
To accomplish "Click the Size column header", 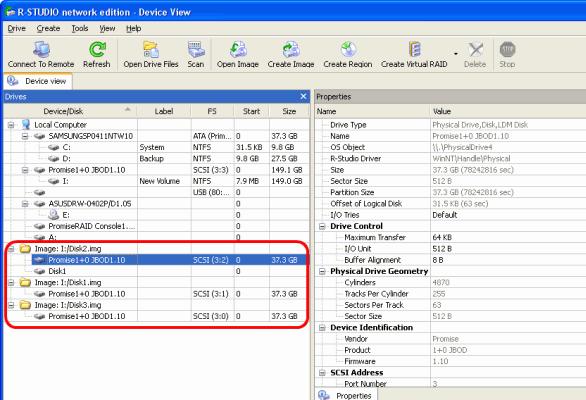I will point(289,111).
